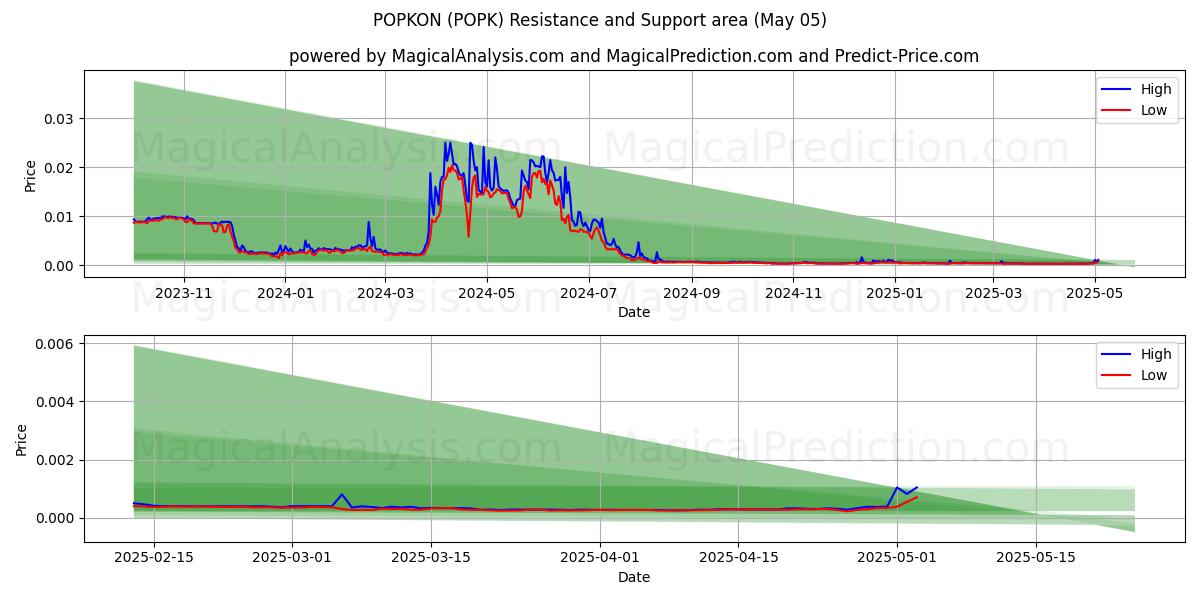
Task: Click the 'Date' axis label under top chart
Action: click(634, 312)
